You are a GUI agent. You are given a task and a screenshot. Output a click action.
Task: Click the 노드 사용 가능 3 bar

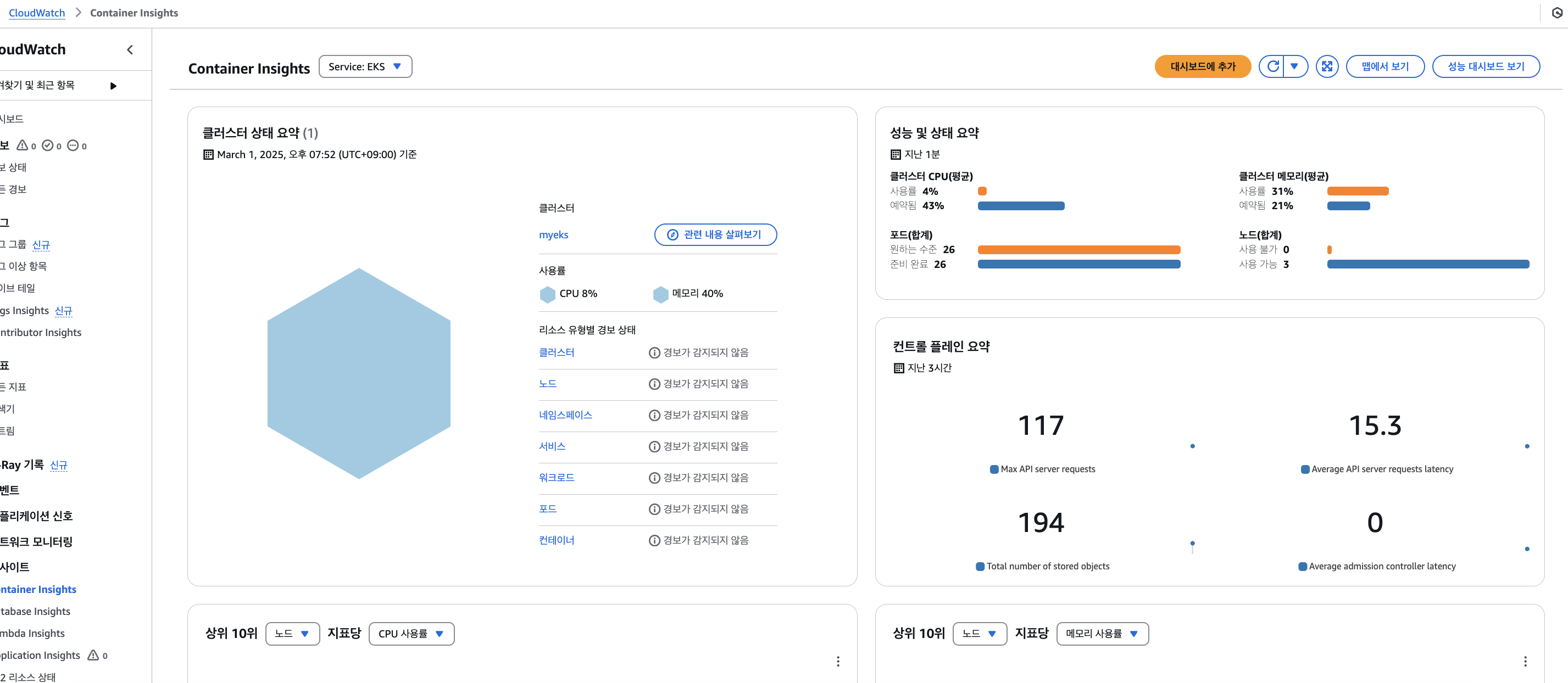pyautogui.click(x=1428, y=265)
